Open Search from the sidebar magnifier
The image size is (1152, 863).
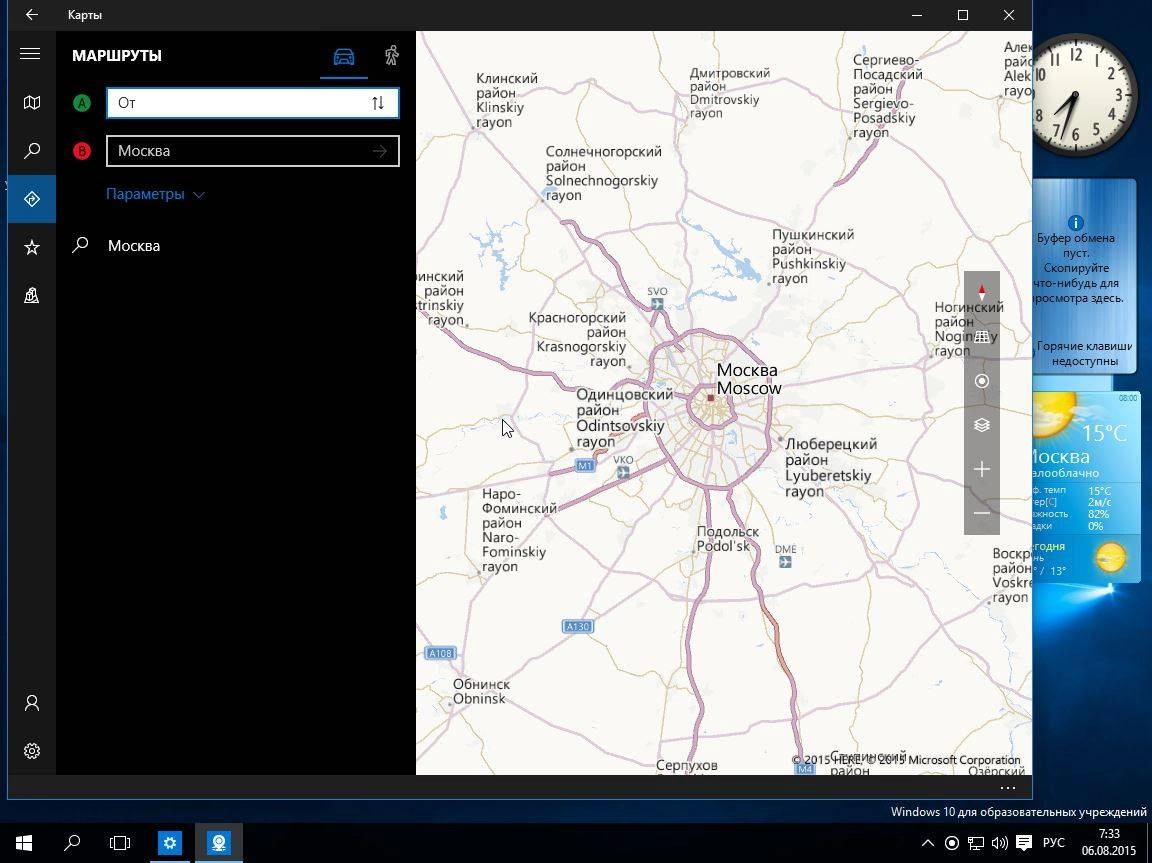click(32, 151)
